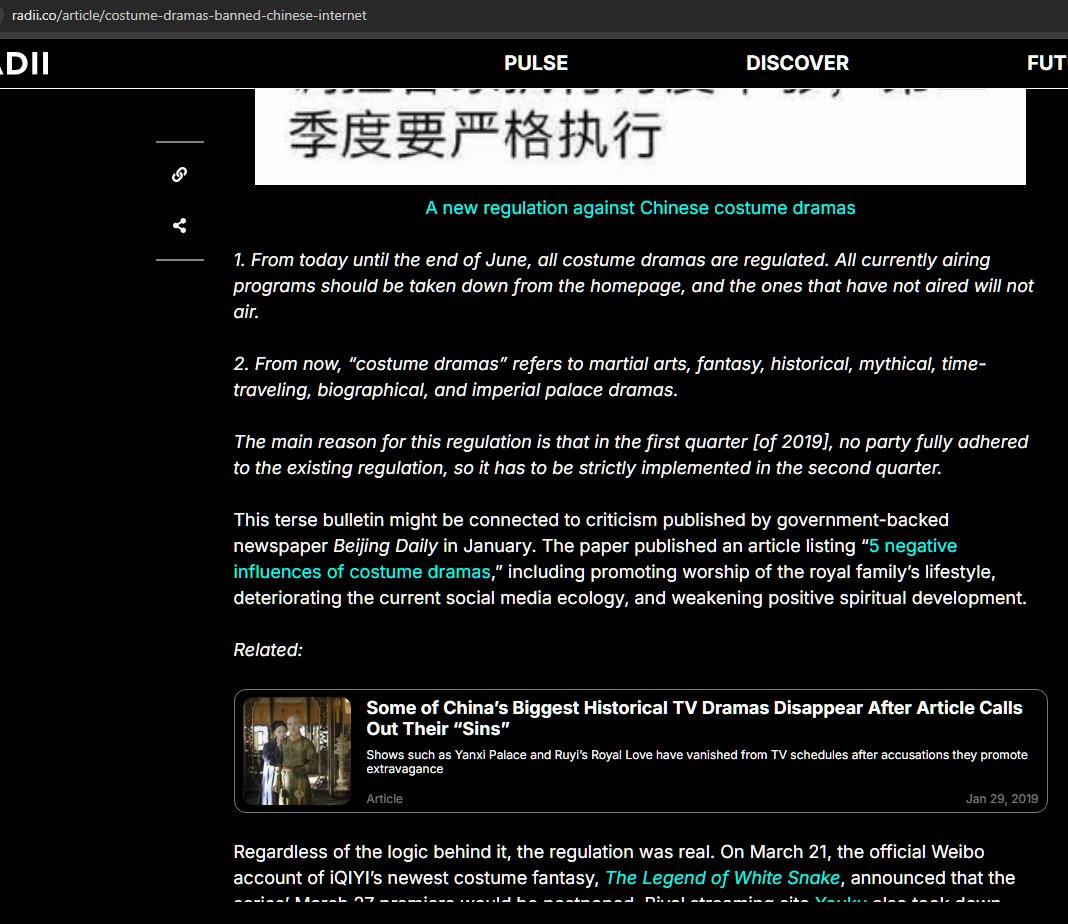Open the DISCOVER menu
This screenshot has height=924, width=1068.
tap(797, 63)
